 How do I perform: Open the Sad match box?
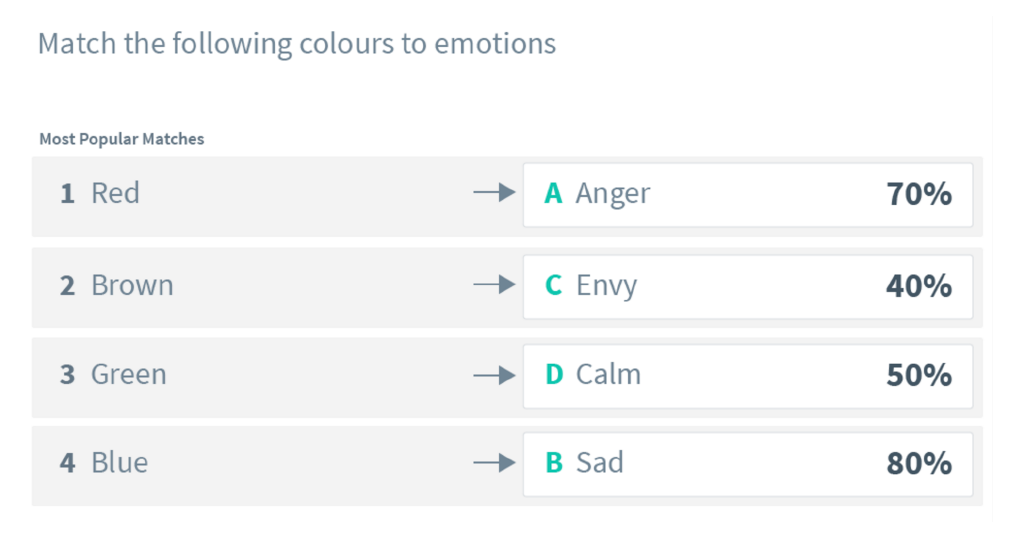pos(748,464)
